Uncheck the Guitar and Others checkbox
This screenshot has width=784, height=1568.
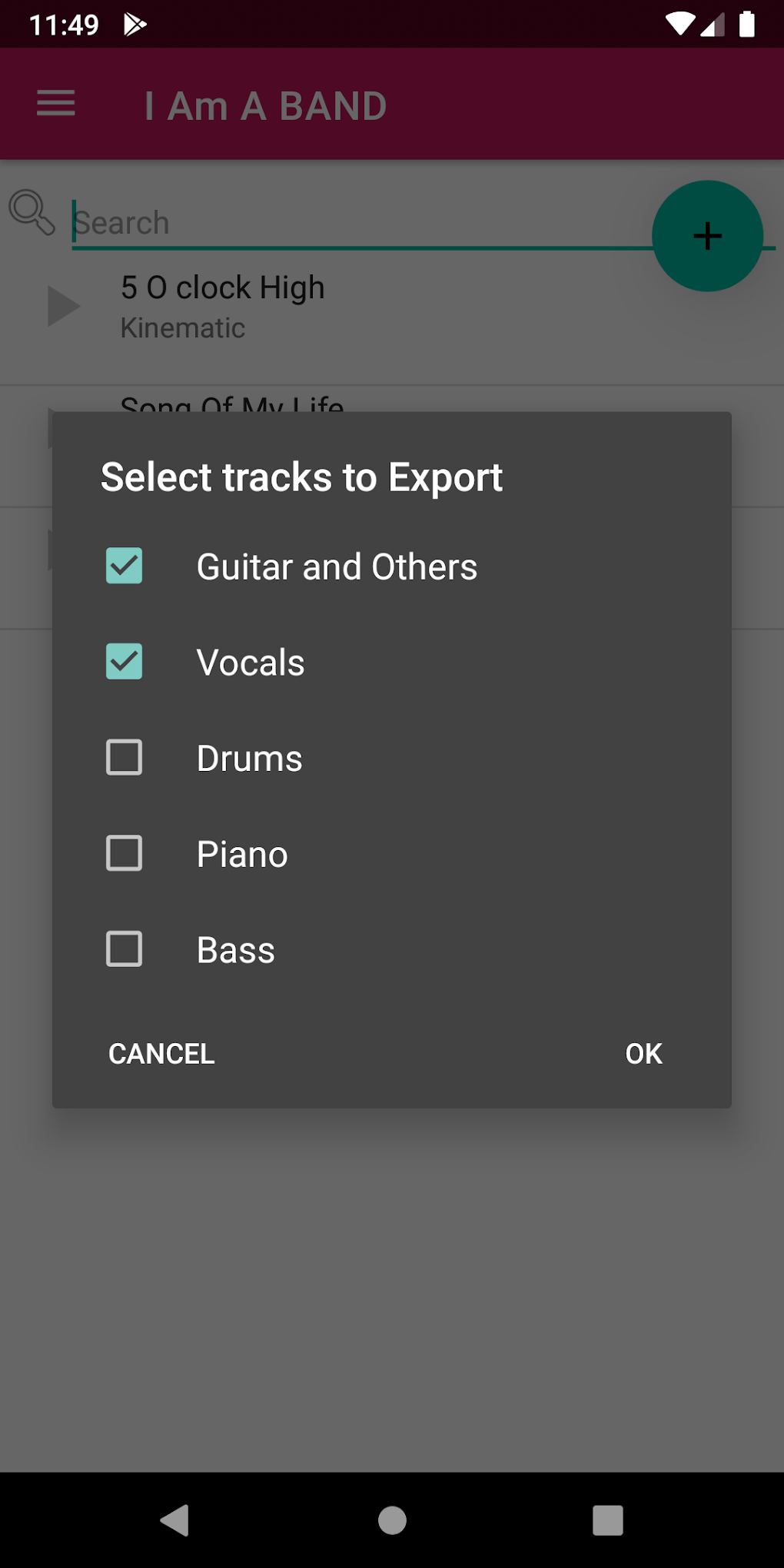(x=124, y=566)
